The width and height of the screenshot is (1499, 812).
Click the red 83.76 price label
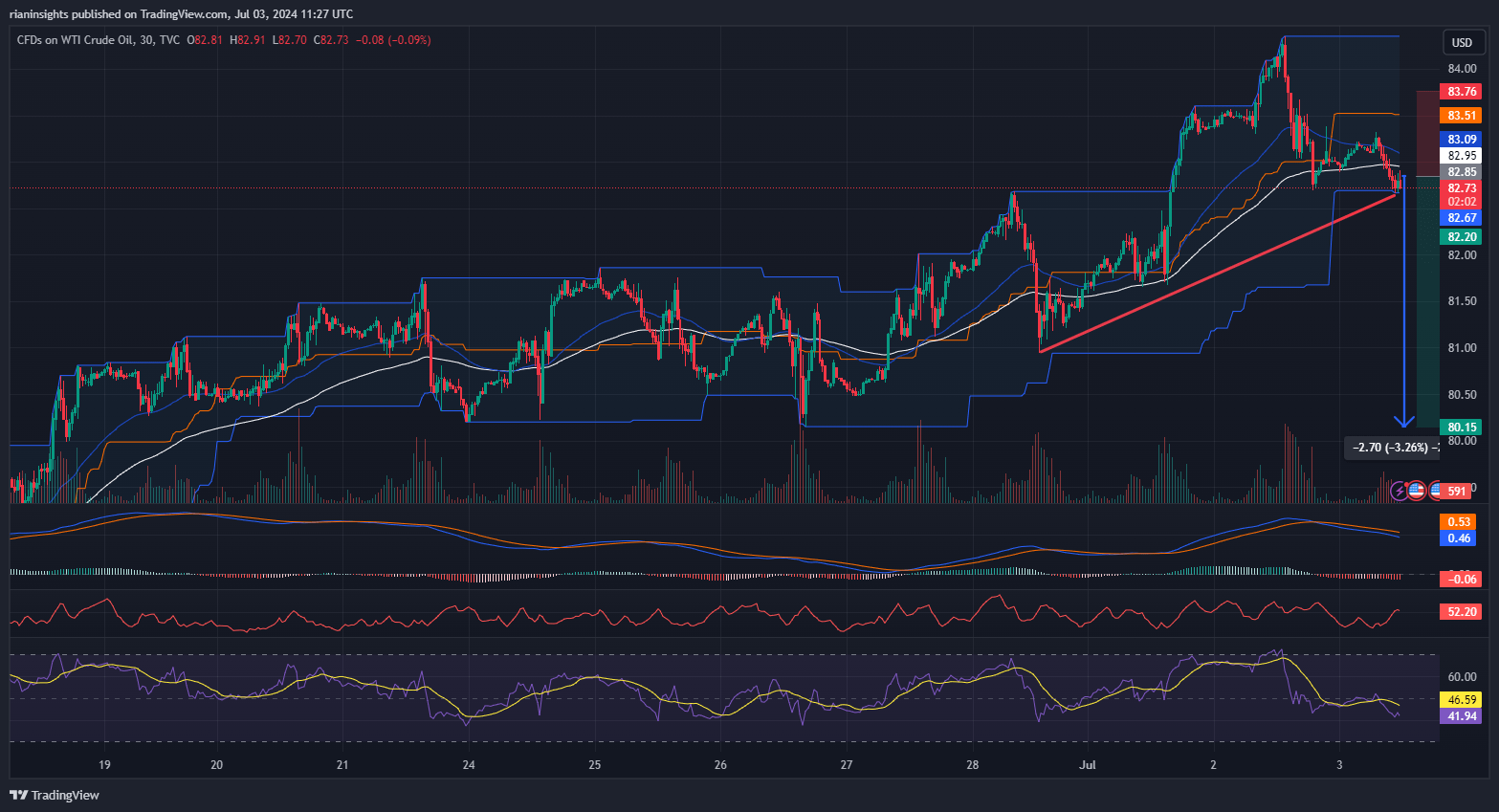point(1462,92)
